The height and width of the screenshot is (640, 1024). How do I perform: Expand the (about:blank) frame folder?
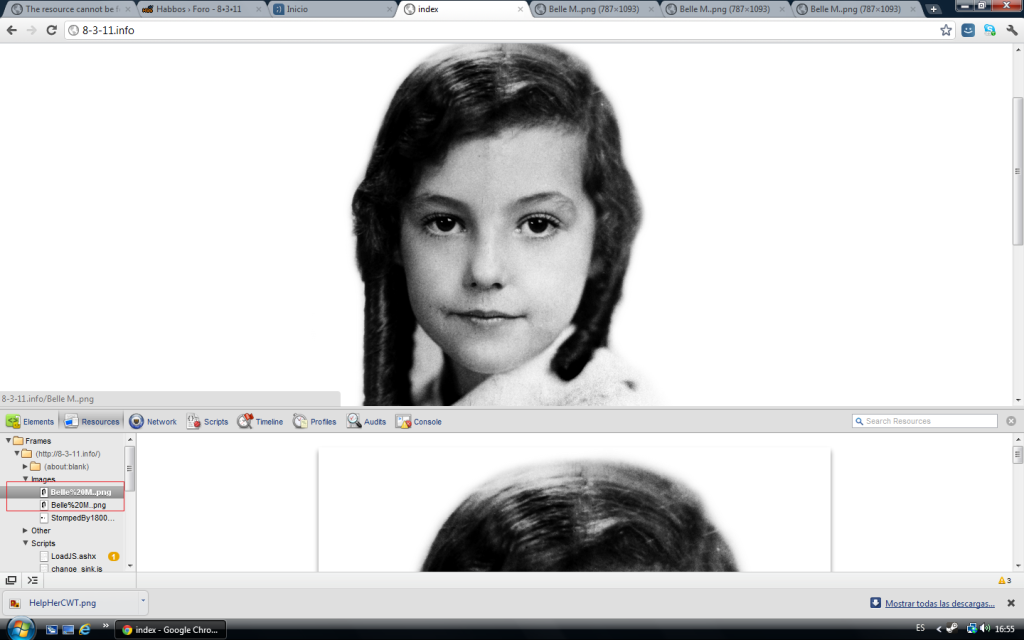click(25, 467)
